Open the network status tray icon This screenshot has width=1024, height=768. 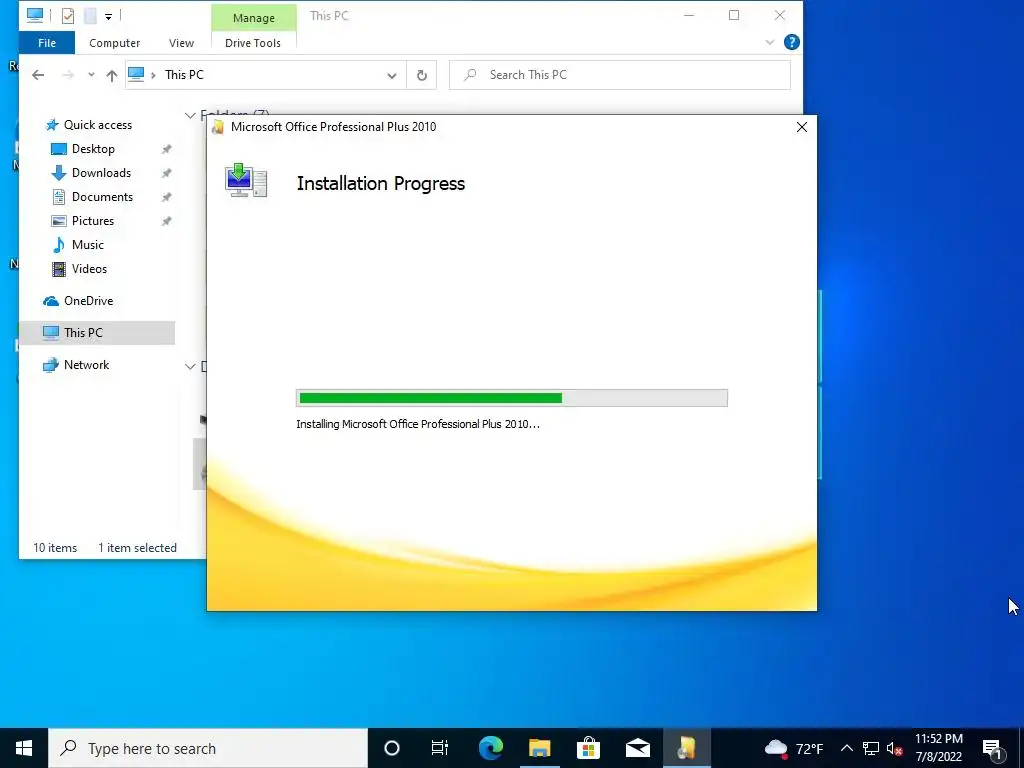pos(871,748)
